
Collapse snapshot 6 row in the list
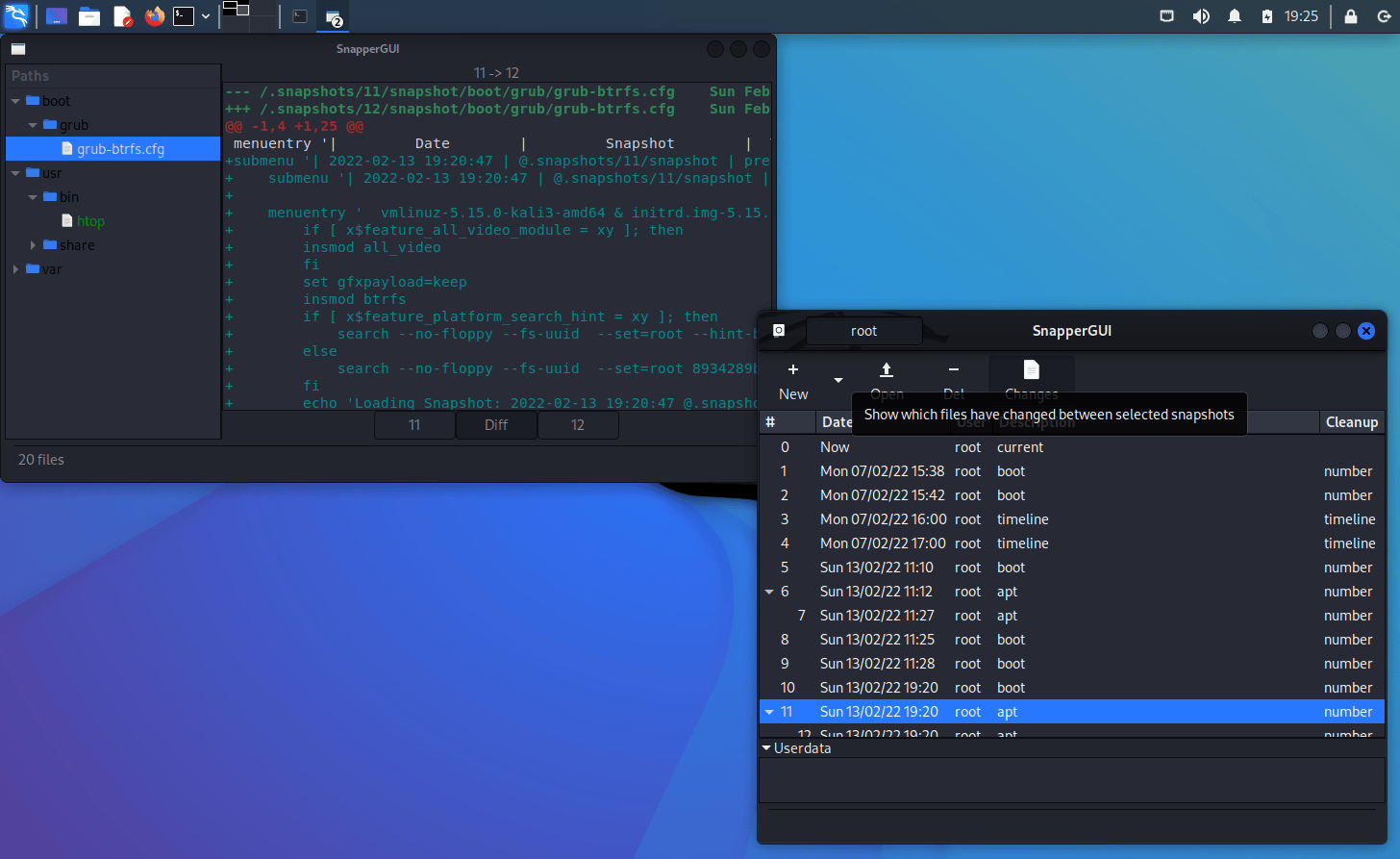[769, 592]
